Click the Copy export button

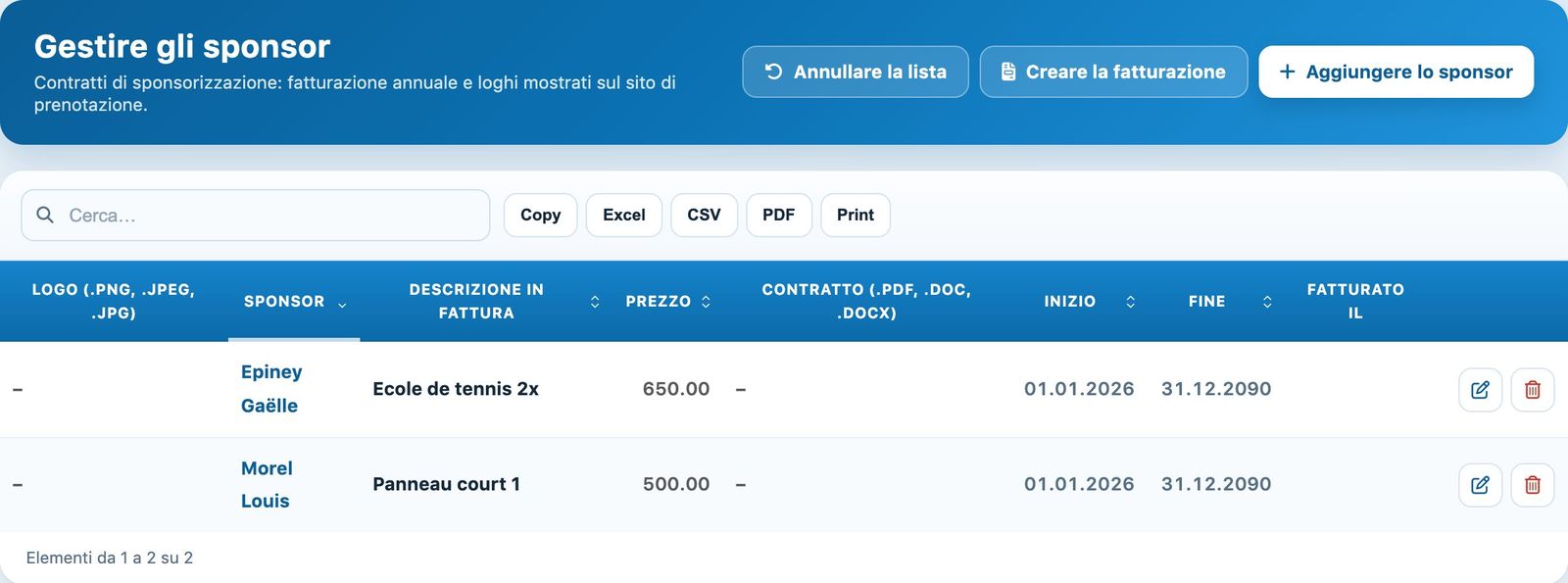point(540,216)
